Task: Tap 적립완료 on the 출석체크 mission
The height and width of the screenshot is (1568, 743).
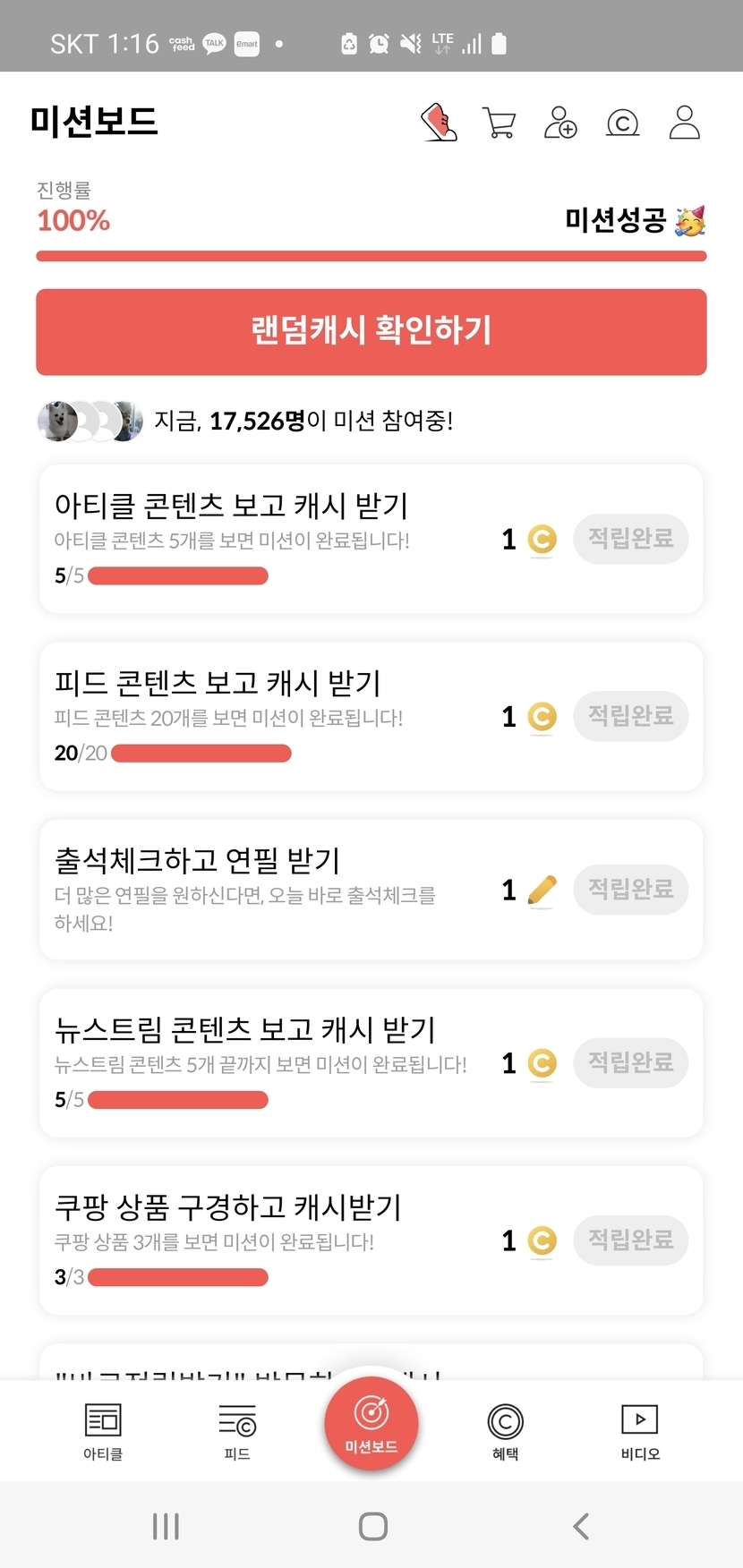Action: pos(630,890)
